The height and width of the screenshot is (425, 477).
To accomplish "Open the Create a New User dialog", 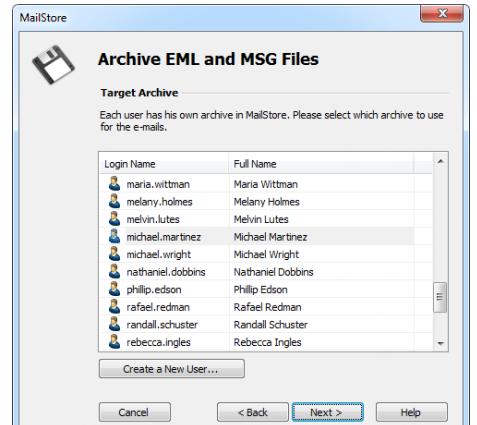I will tap(172, 369).
